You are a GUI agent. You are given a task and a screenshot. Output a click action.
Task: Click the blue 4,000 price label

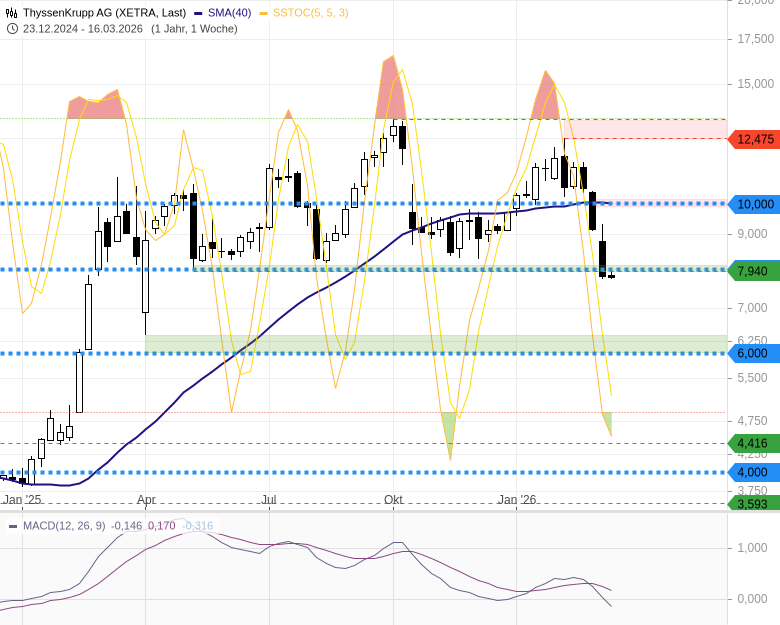(754, 472)
